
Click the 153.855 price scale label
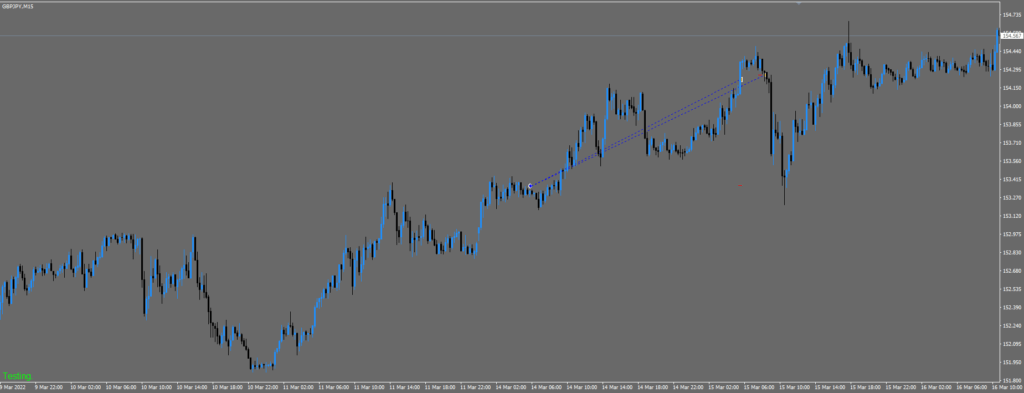coord(1012,124)
